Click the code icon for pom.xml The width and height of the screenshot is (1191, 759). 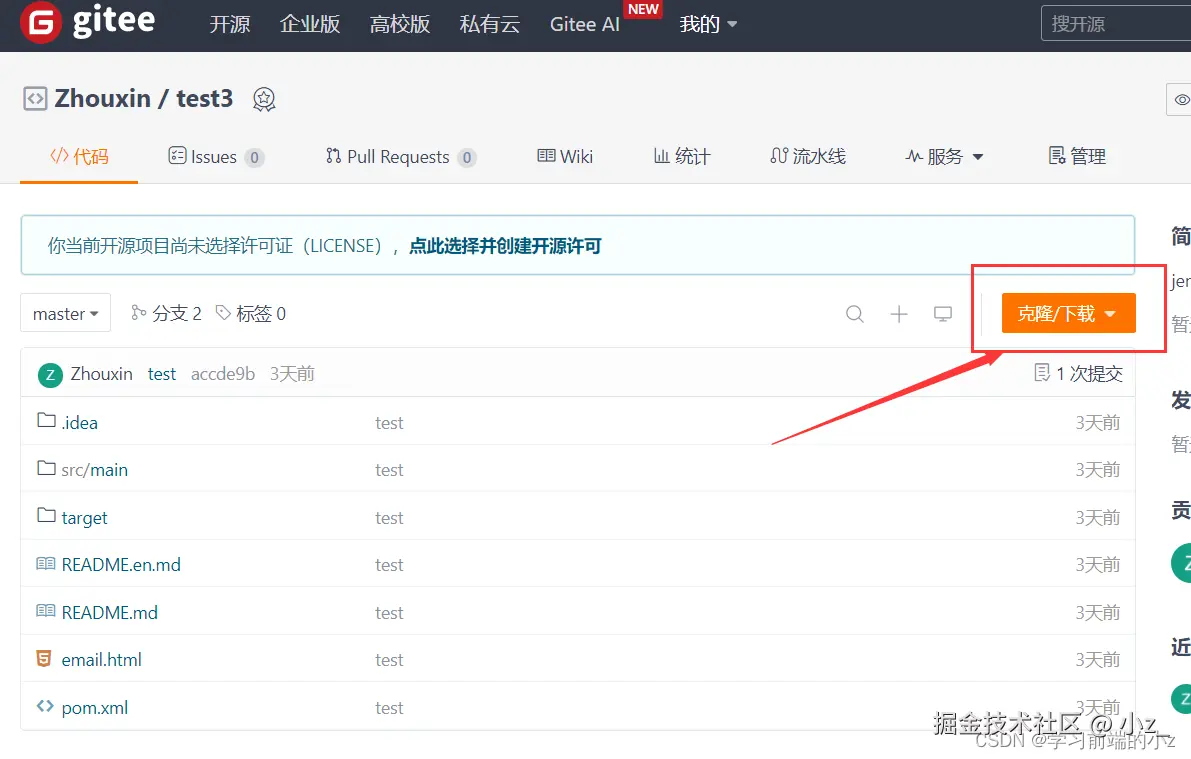tap(45, 706)
